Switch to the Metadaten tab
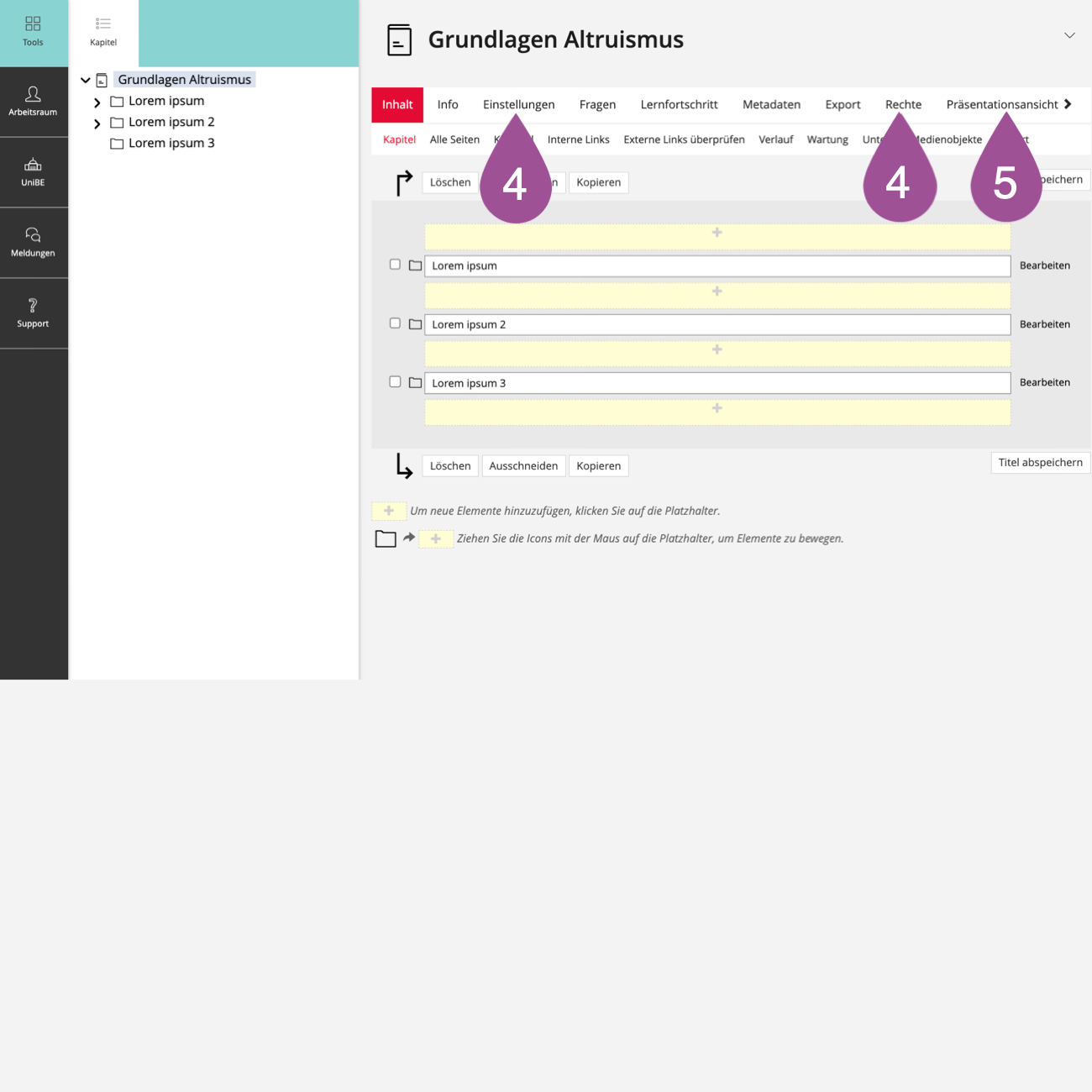 pyautogui.click(x=771, y=105)
